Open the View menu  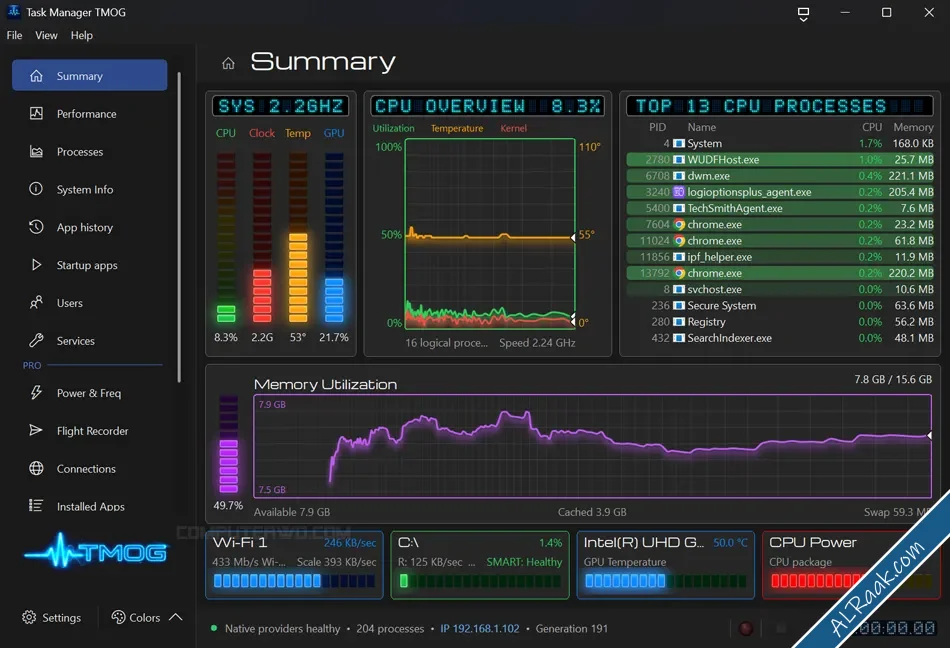pyautogui.click(x=46, y=35)
